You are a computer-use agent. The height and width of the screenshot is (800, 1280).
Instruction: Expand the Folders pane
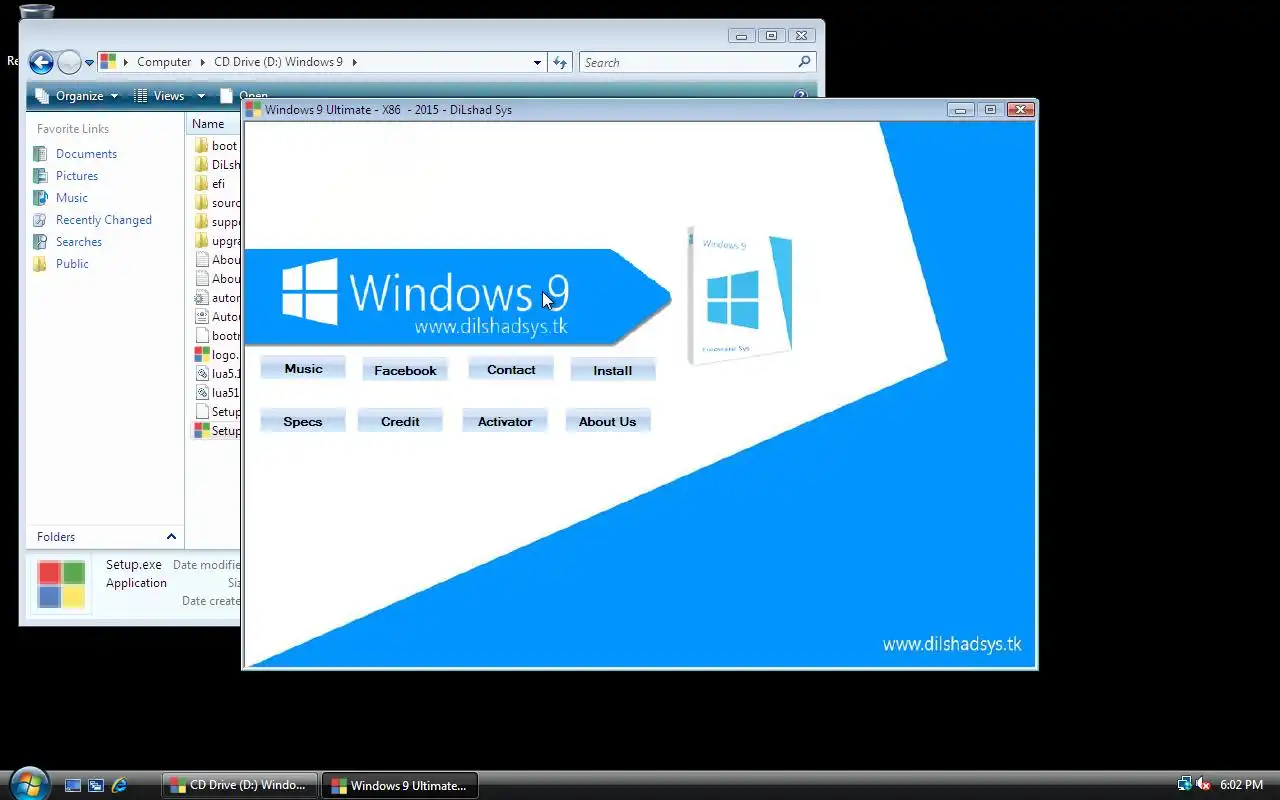coord(105,537)
